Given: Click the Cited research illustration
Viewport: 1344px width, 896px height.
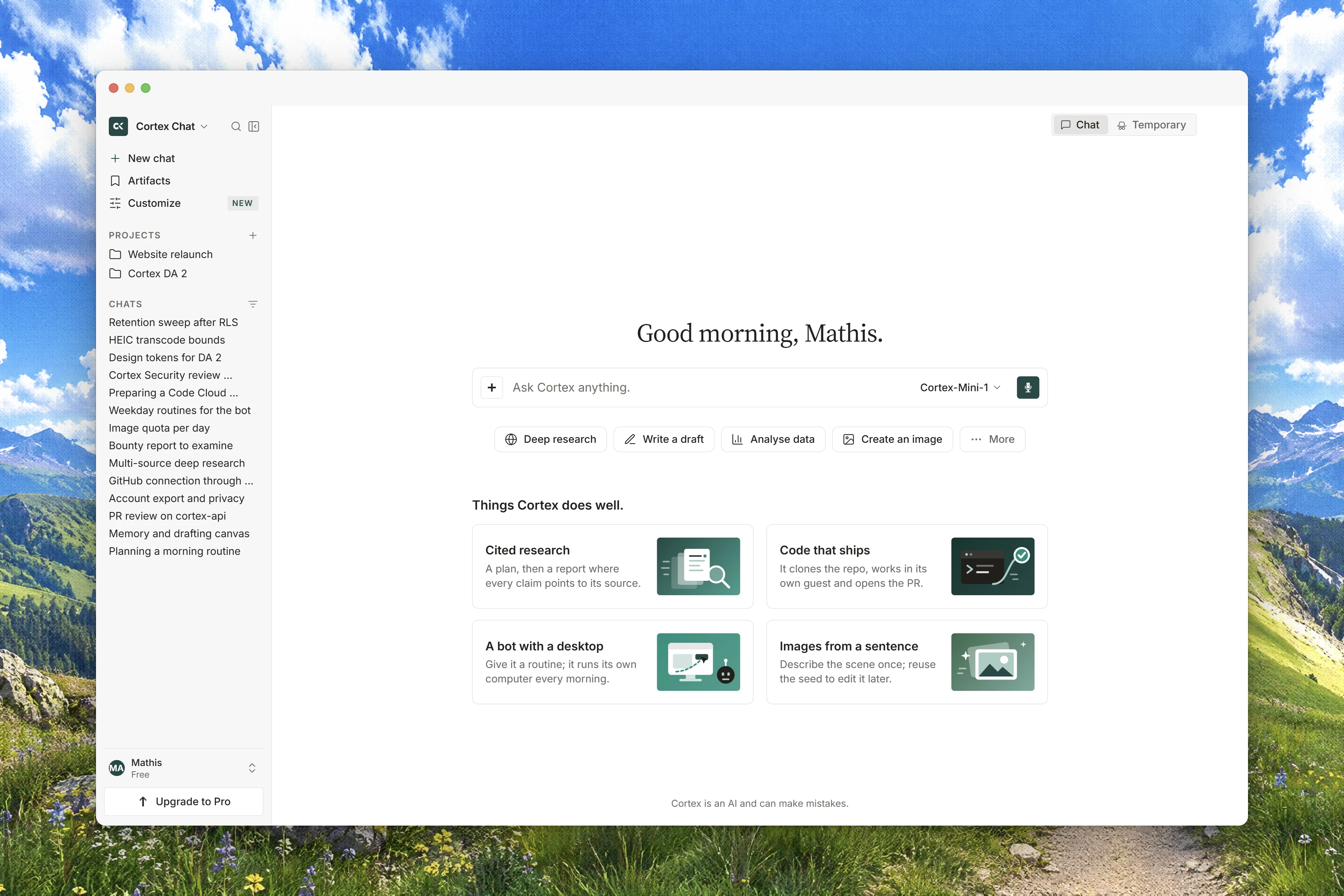Looking at the screenshot, I should coord(698,566).
